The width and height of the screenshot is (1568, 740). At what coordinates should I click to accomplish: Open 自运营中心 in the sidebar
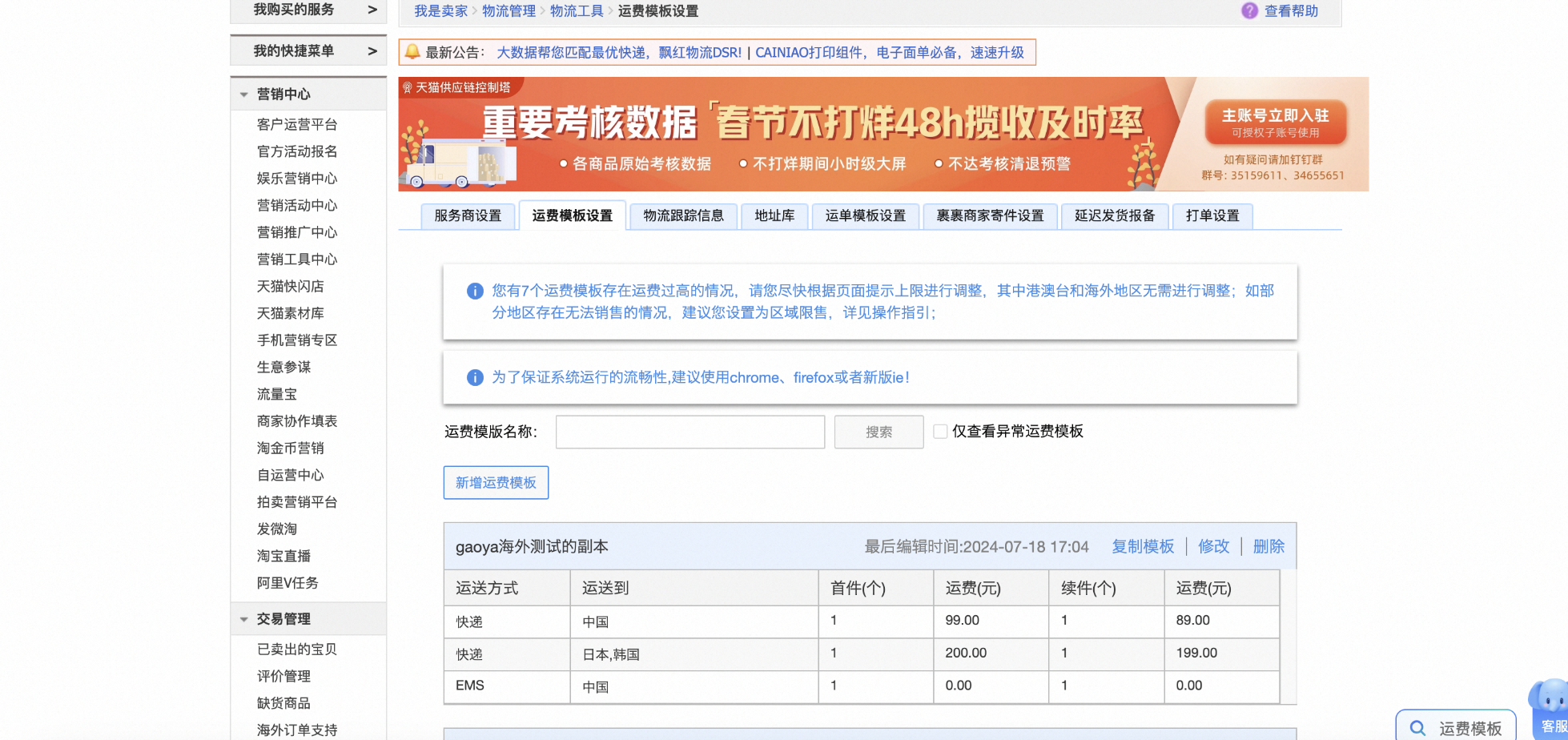click(x=290, y=476)
